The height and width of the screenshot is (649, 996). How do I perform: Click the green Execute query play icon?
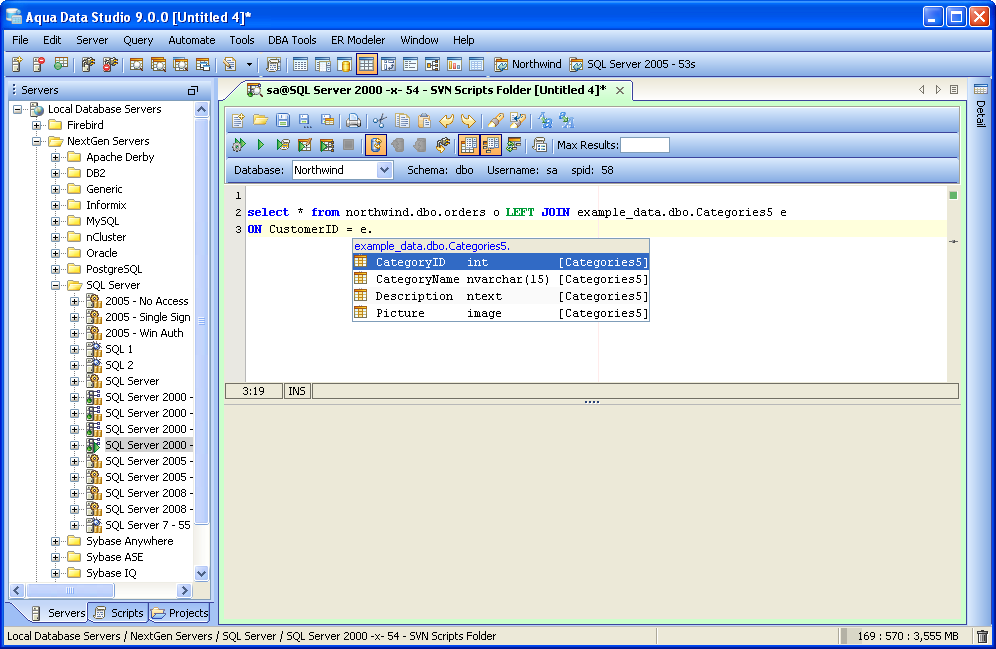tap(260, 145)
